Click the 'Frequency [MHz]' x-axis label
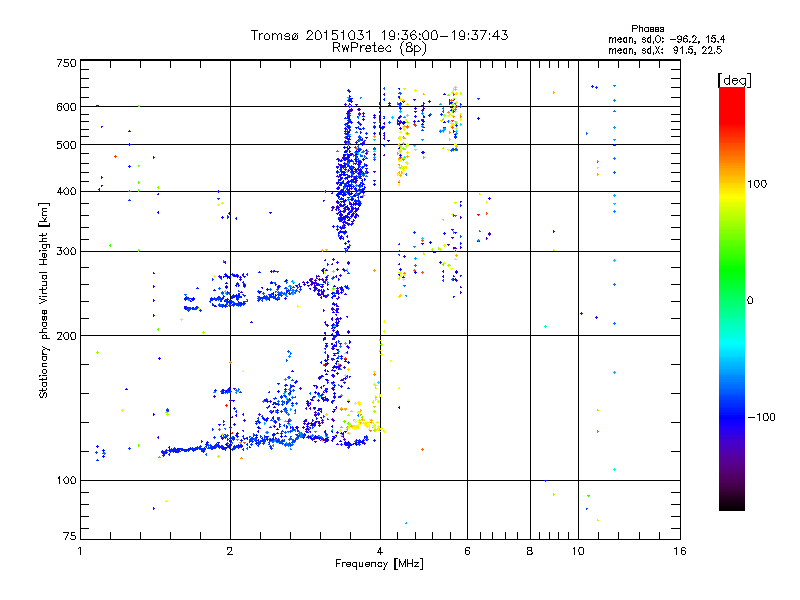 pos(379,564)
